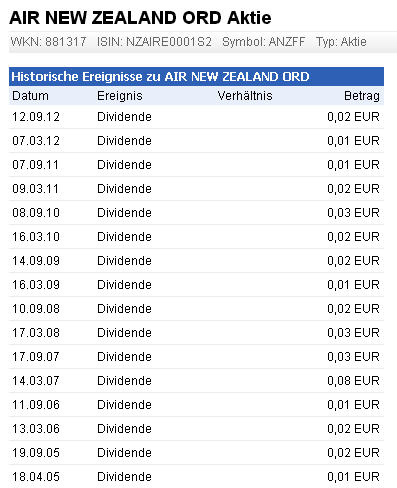Screen dimensions: 397x488
Task: Select the date 17.09.07
Action: [36, 357]
